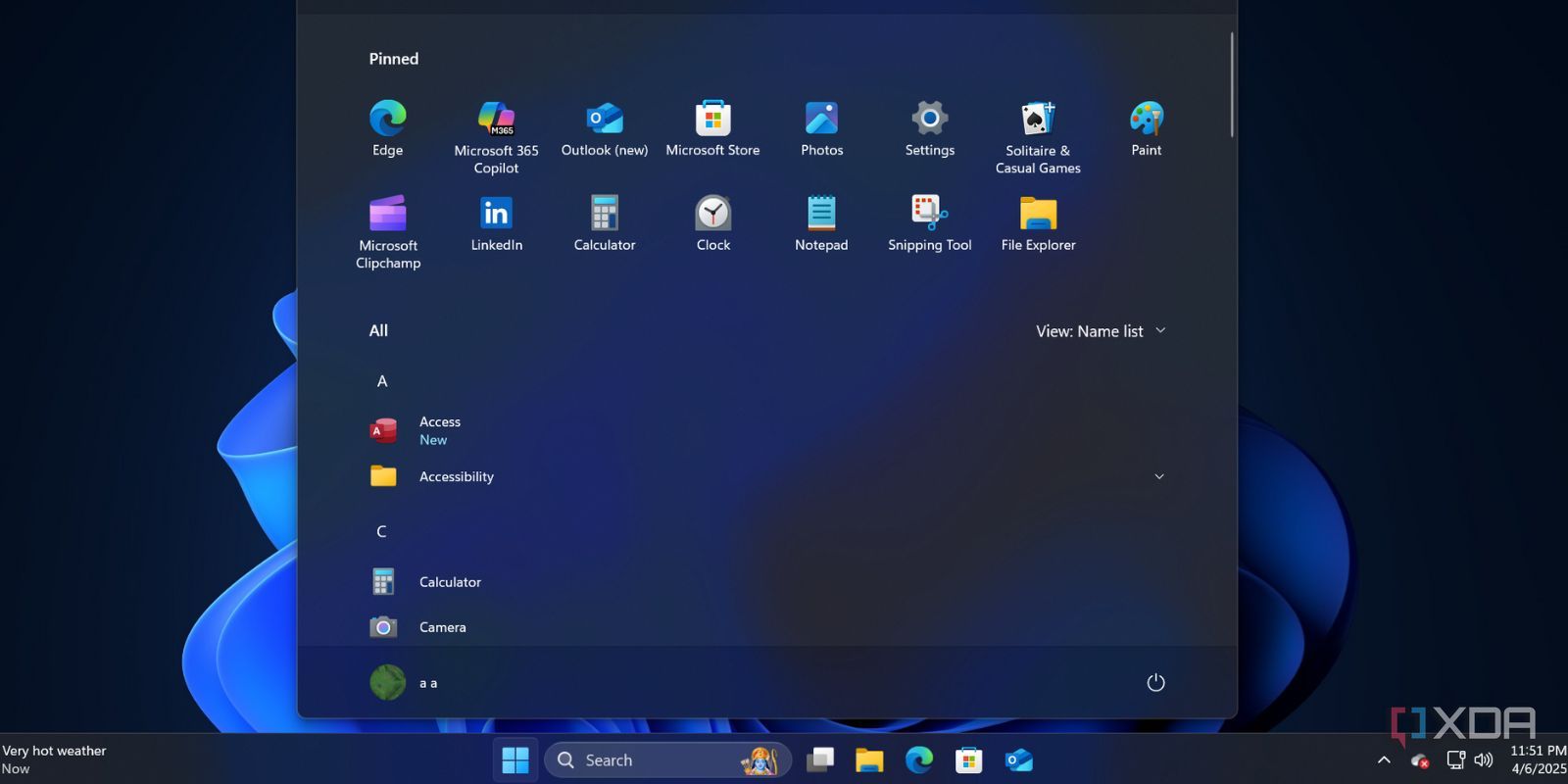Show hidden icons in system tray
The width and height of the screenshot is (1568, 784).
coord(1384,760)
